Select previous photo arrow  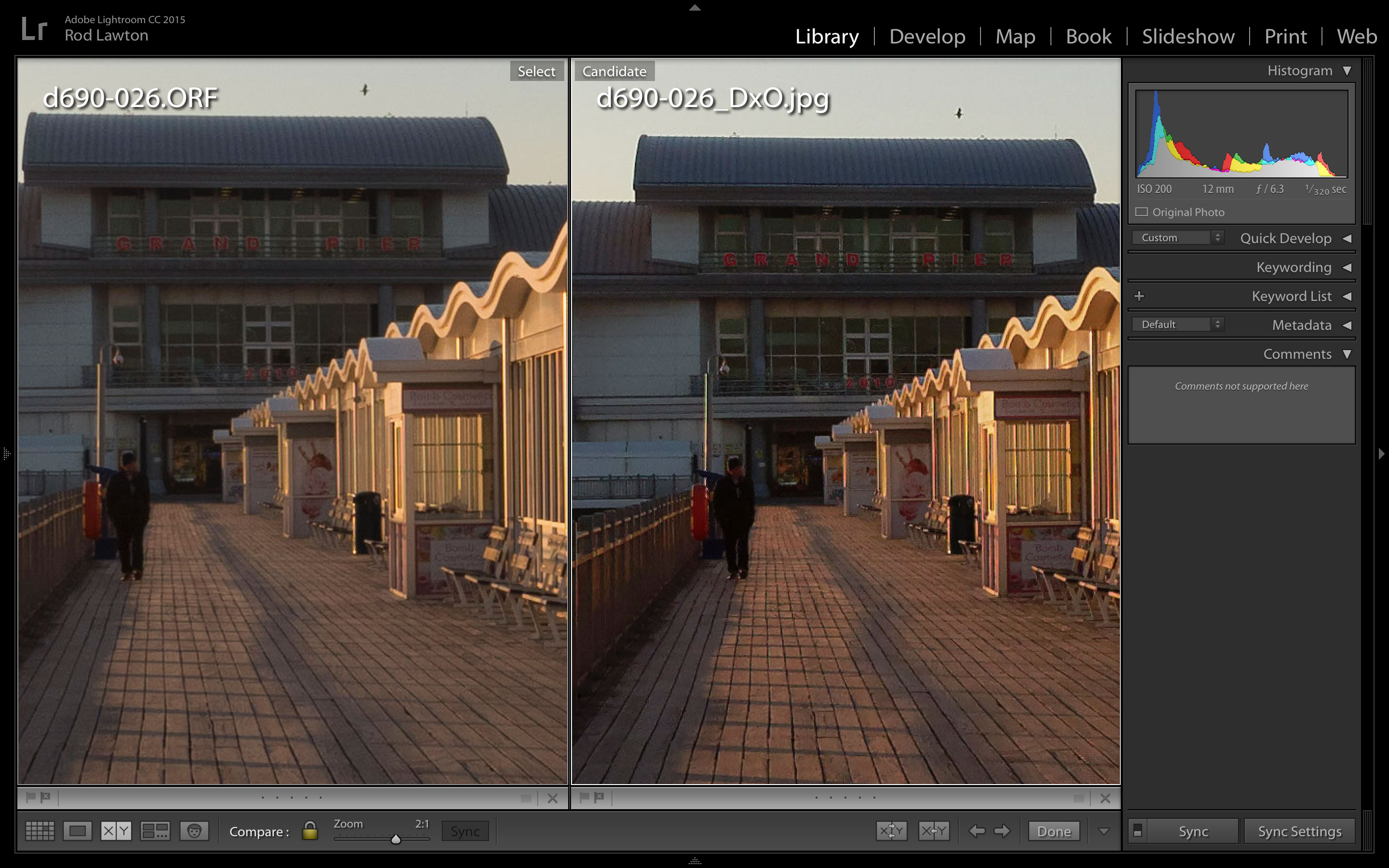click(976, 831)
